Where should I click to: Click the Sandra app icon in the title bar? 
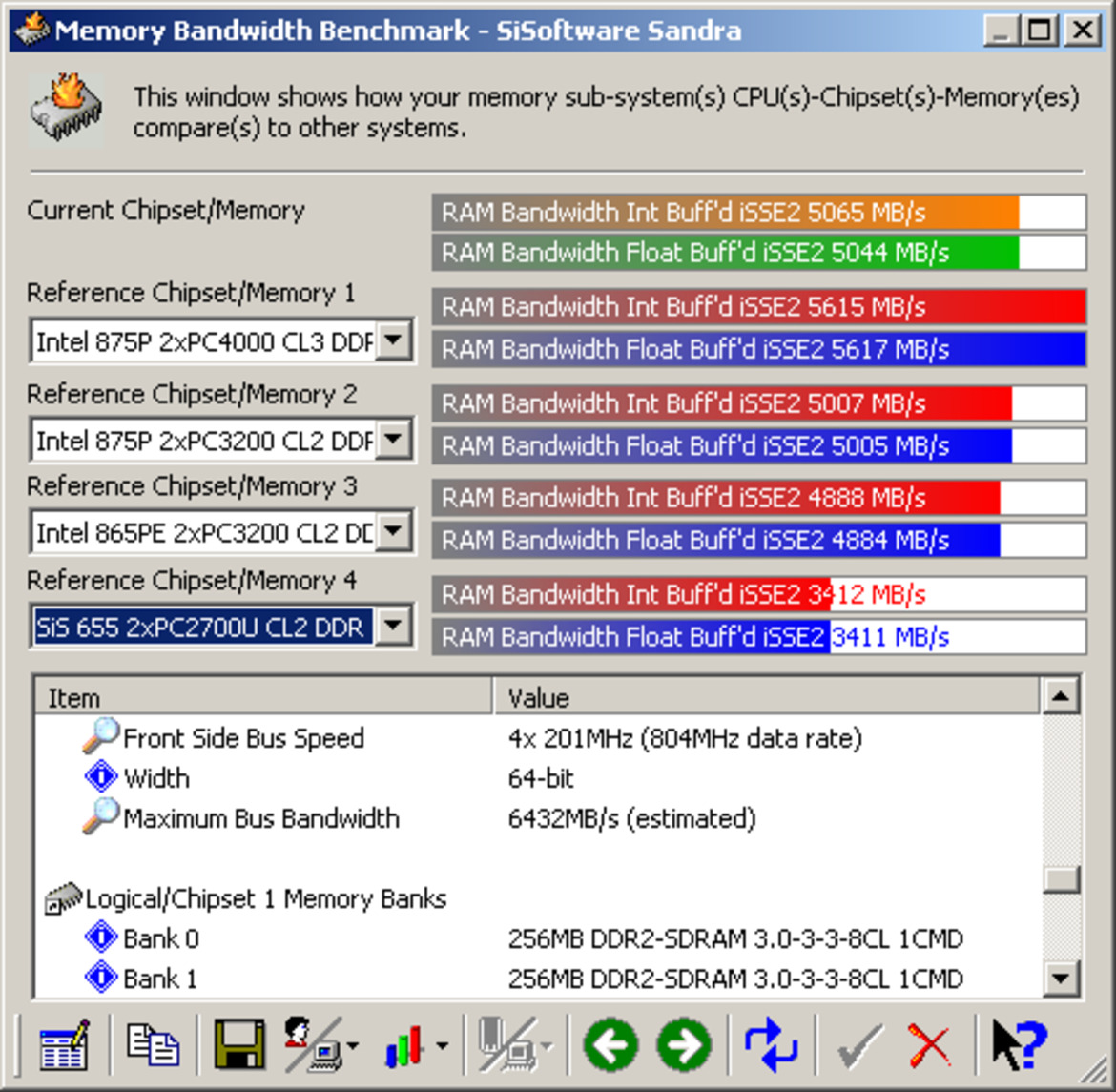click(x=31, y=30)
